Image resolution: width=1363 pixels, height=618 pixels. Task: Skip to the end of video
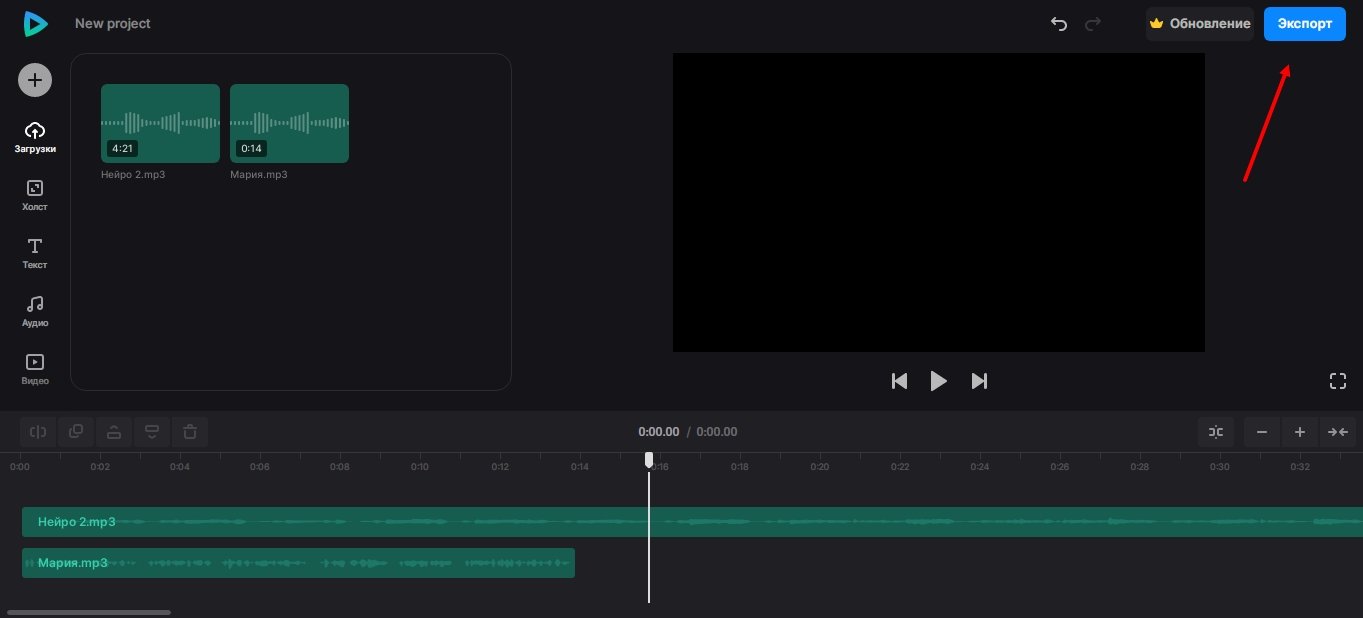[979, 381]
